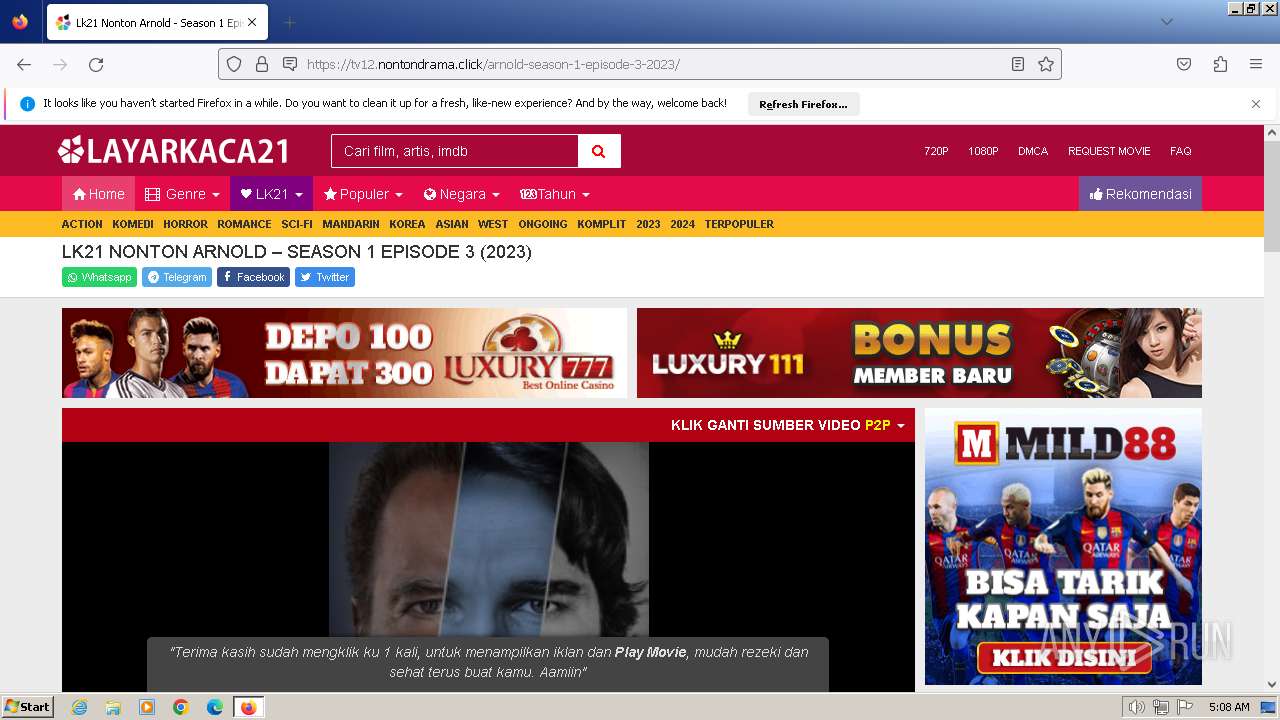List all tabs dropdown arrow
Screen dimensions: 1280x720
1166,22
